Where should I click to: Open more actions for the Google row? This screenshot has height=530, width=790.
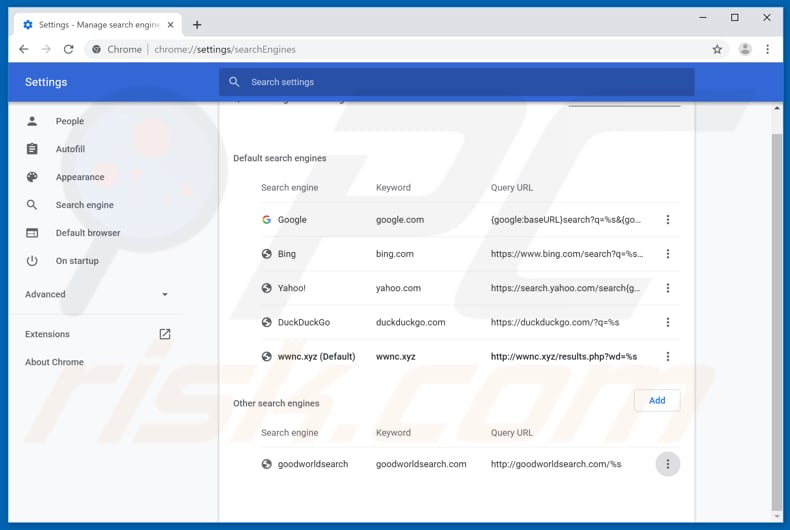[668, 220]
